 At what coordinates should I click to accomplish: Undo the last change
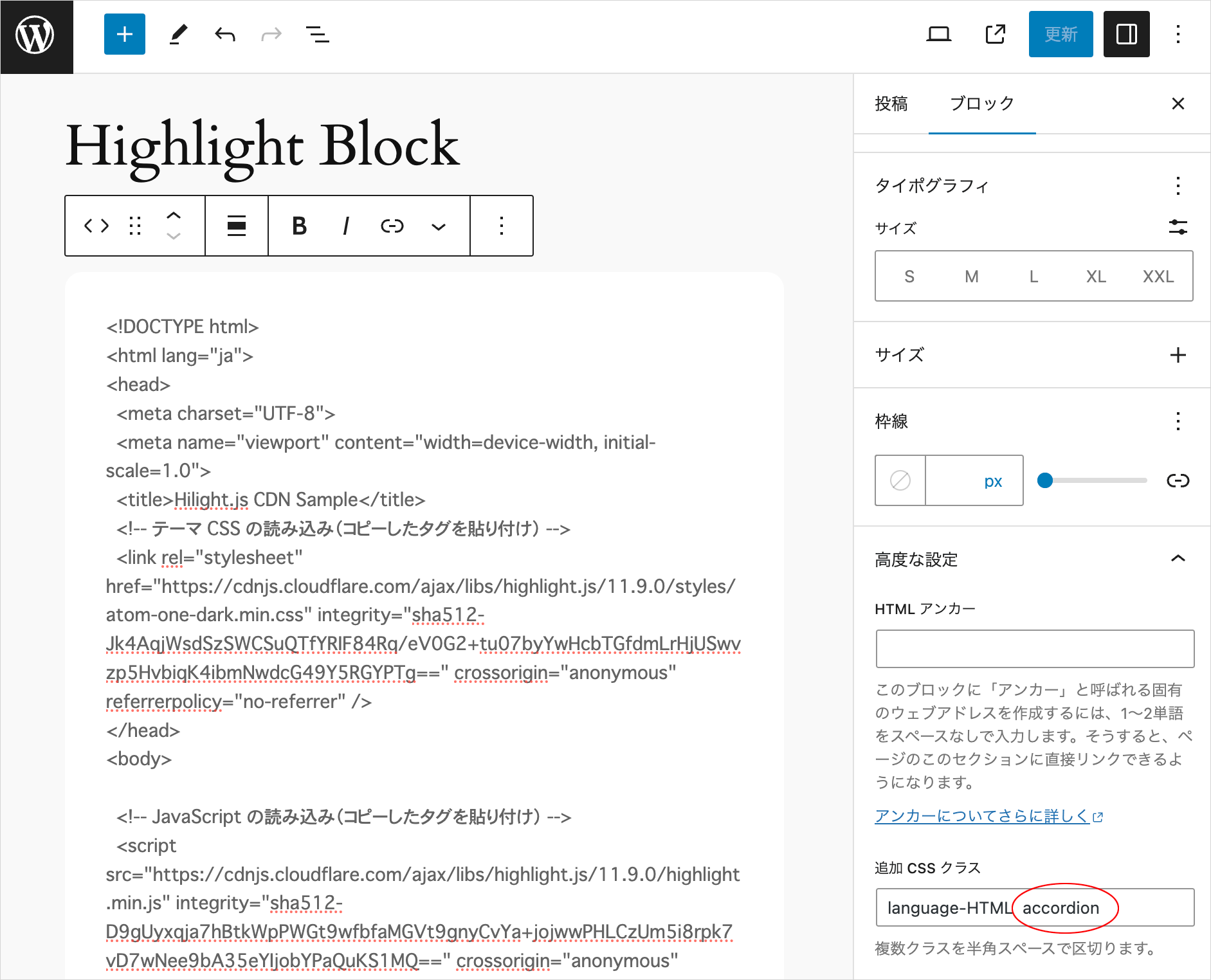click(225, 34)
